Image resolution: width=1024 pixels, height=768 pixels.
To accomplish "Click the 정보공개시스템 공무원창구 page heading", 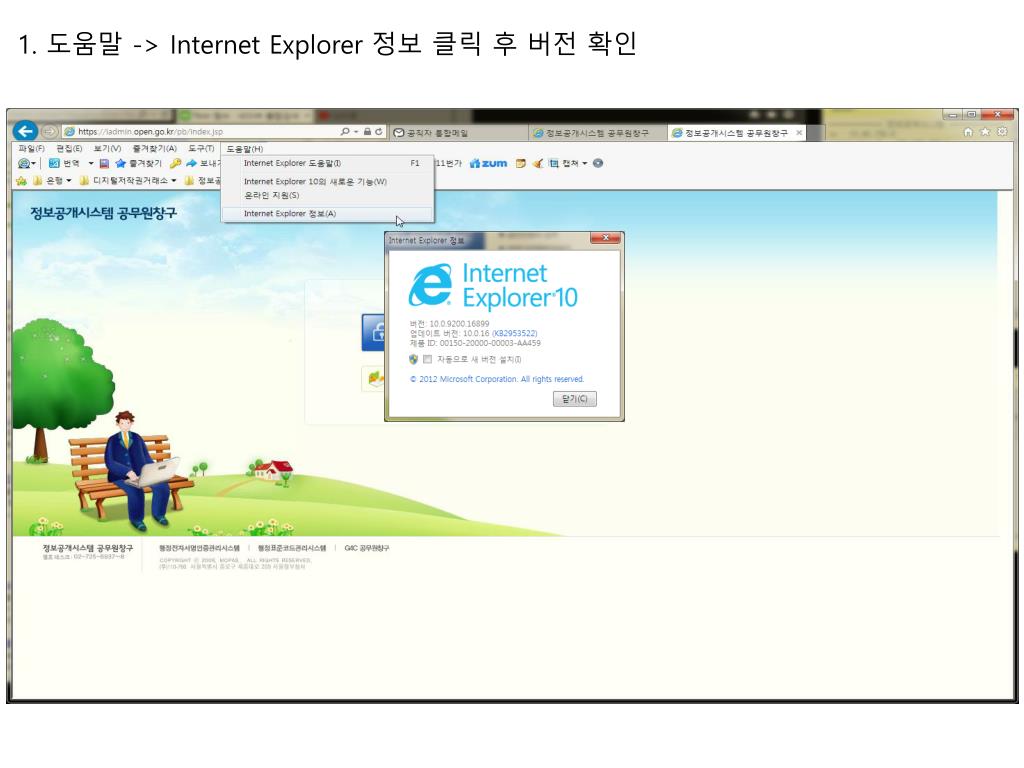I will click(x=103, y=213).
